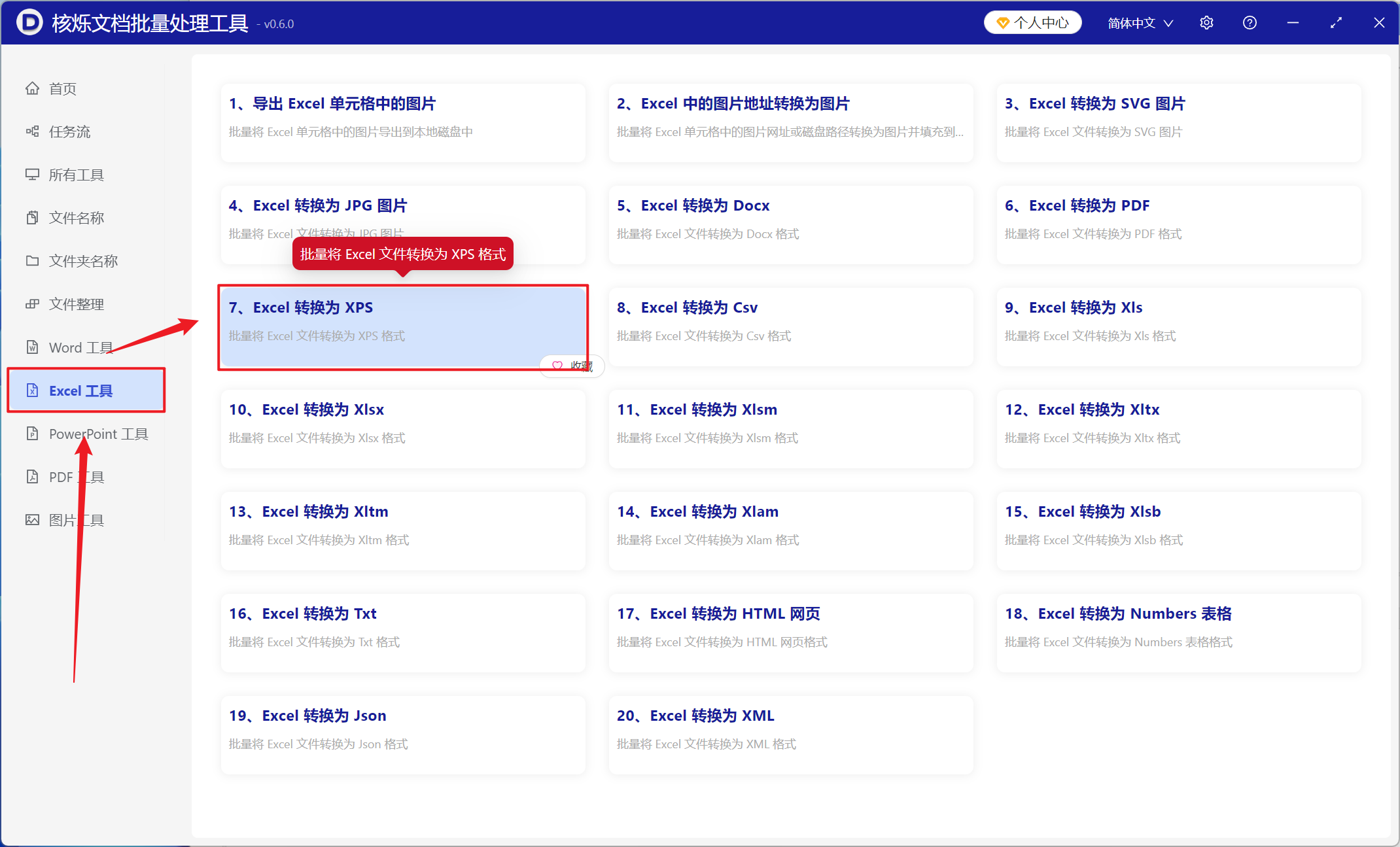Click the home icon beside 首页
Screen dimensions: 1400x847
click(32, 88)
